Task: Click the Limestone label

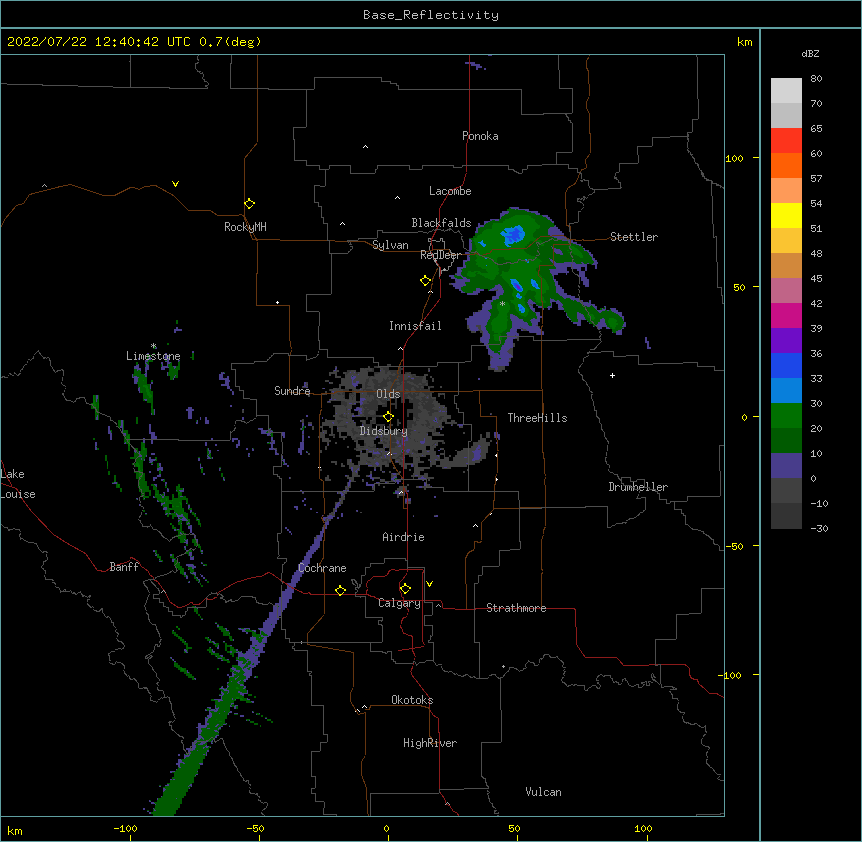Action: (153, 356)
